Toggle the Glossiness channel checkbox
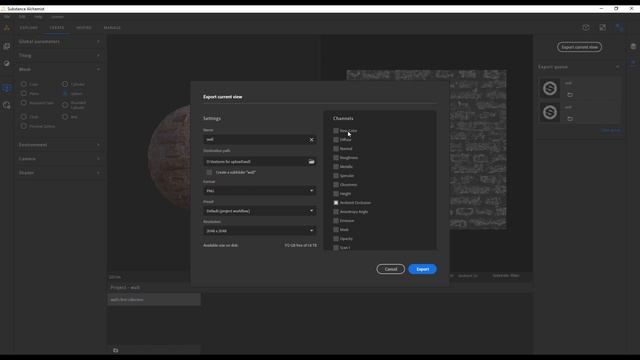This screenshot has width=640, height=360. 336,184
